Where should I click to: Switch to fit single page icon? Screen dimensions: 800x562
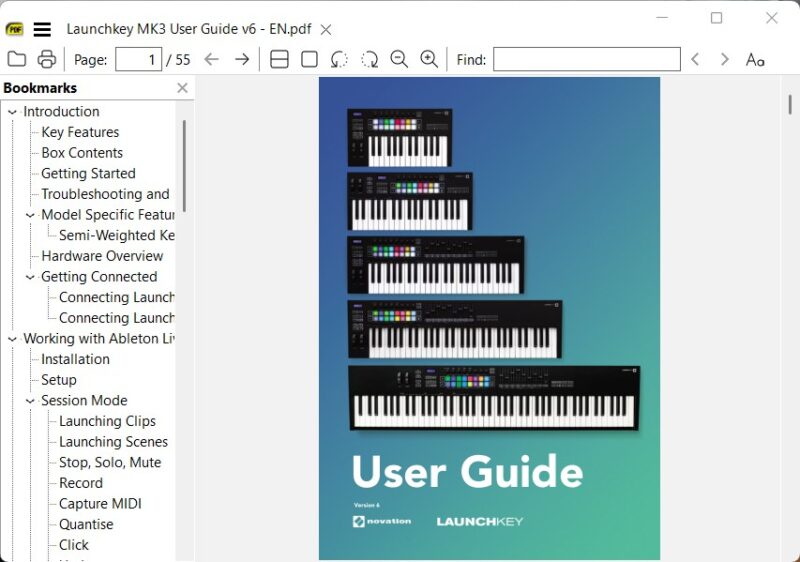[309, 59]
